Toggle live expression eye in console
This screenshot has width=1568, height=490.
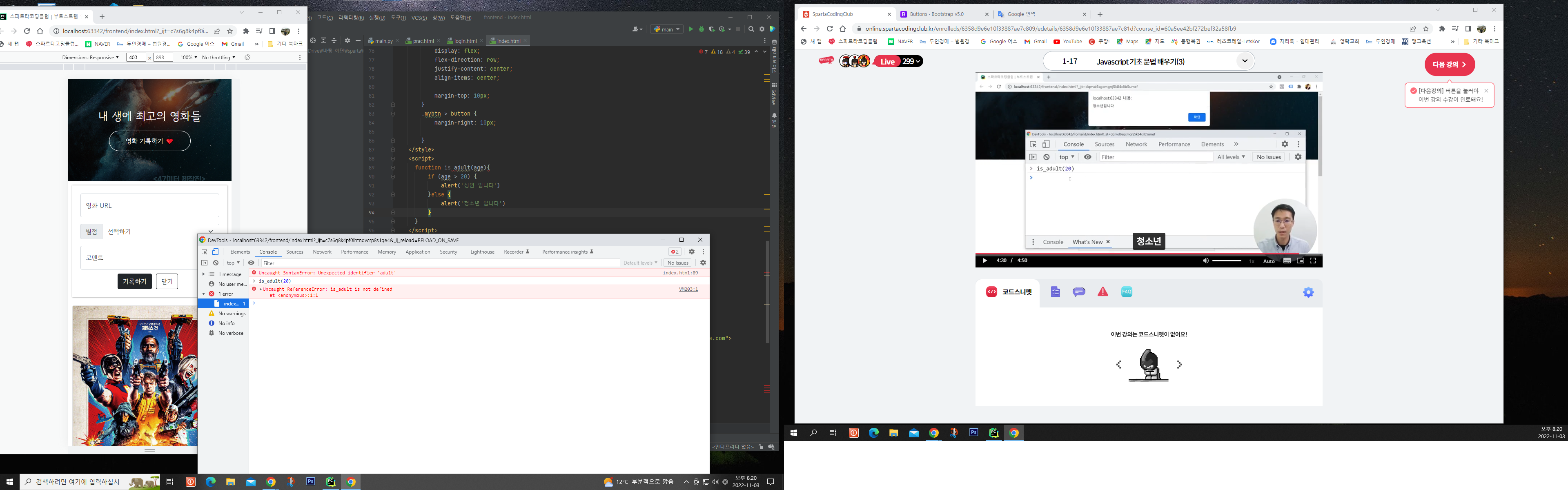click(x=251, y=263)
